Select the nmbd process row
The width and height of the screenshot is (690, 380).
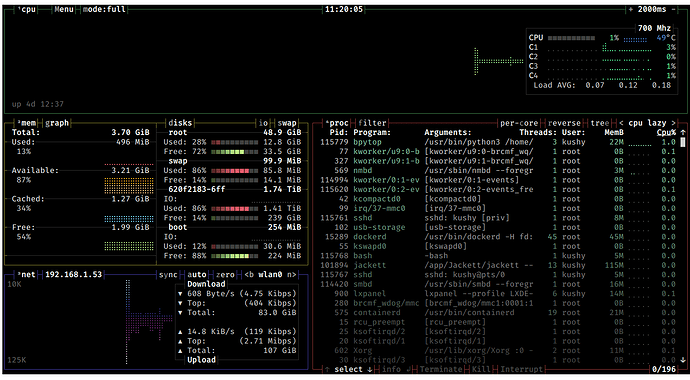(498, 170)
